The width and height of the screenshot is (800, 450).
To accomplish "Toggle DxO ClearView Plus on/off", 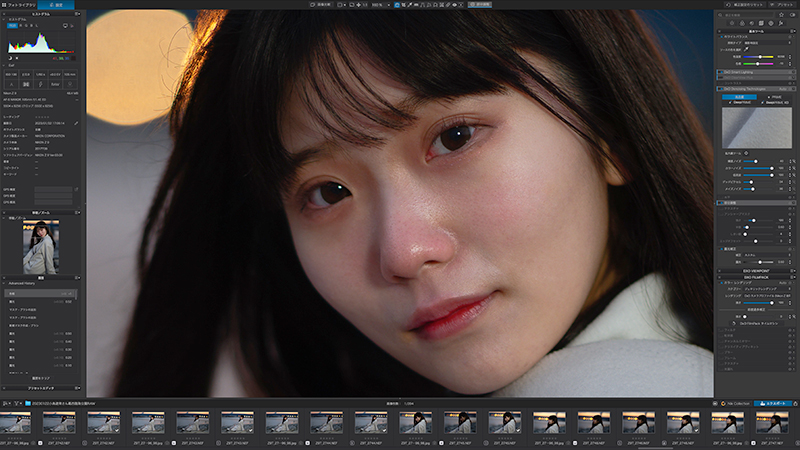I will click(x=721, y=78).
